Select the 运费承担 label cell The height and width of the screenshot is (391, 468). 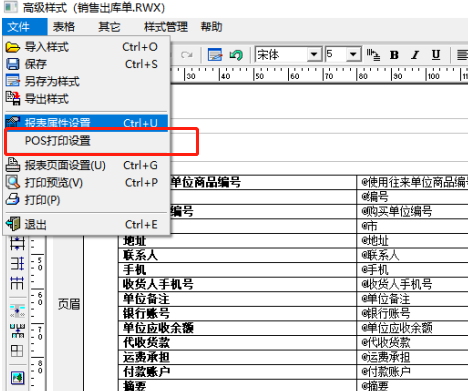point(238,357)
